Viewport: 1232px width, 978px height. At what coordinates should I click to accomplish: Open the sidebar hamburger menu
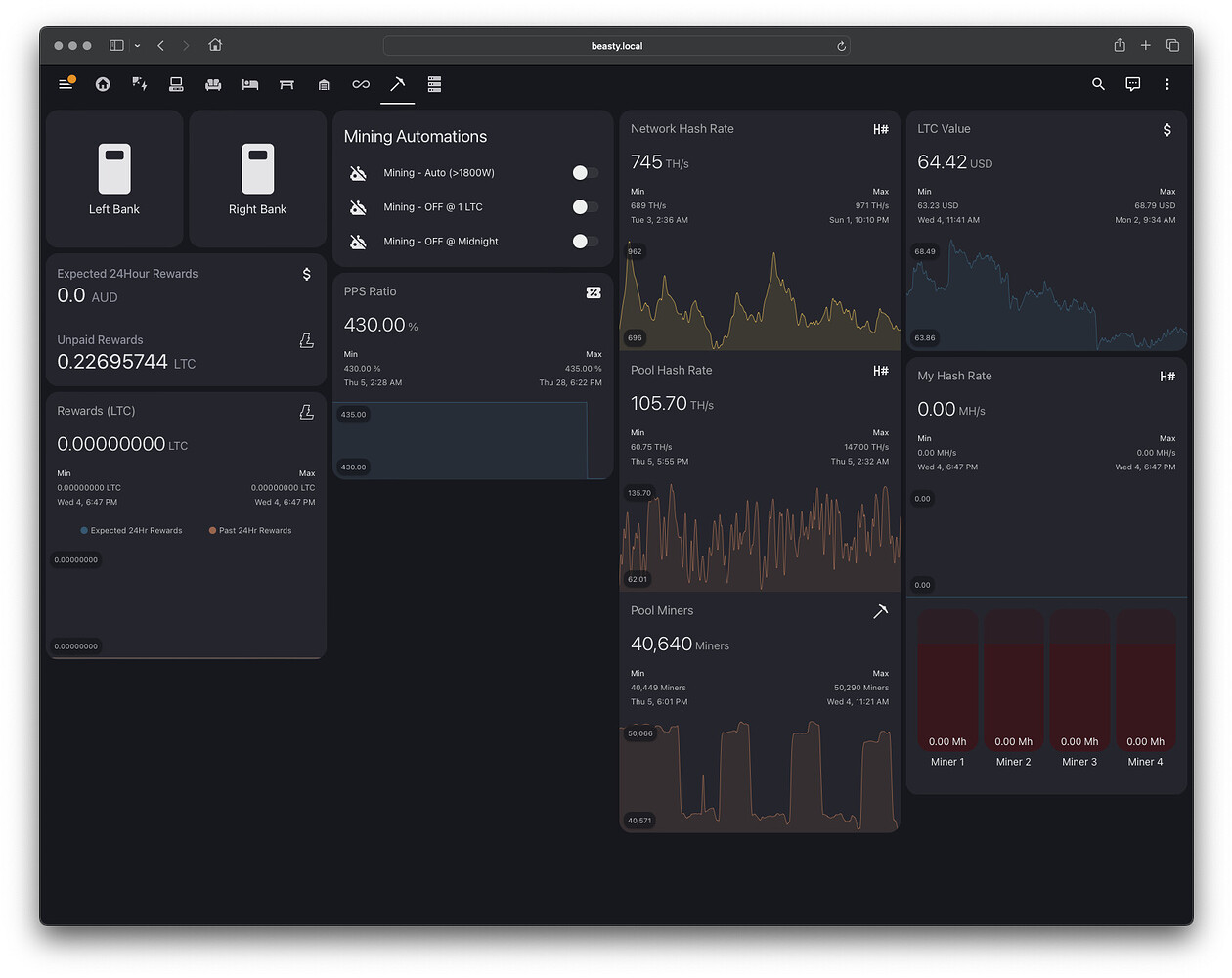tap(66, 84)
